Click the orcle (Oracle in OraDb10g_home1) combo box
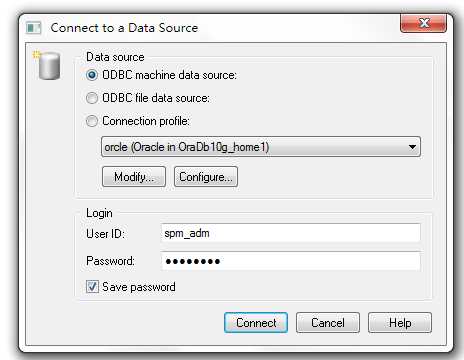This screenshot has height=360, width=464. (261, 147)
